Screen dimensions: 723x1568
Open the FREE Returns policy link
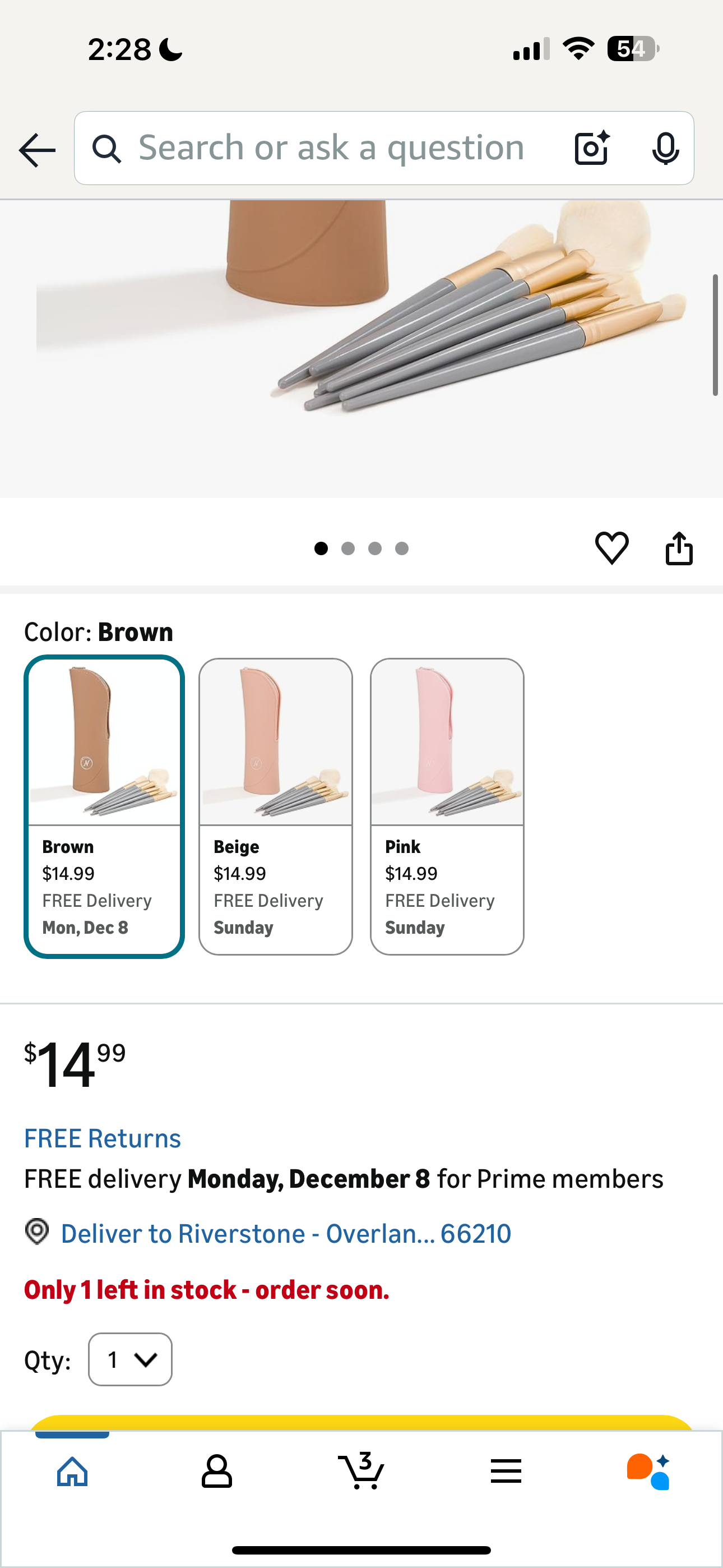point(101,1137)
